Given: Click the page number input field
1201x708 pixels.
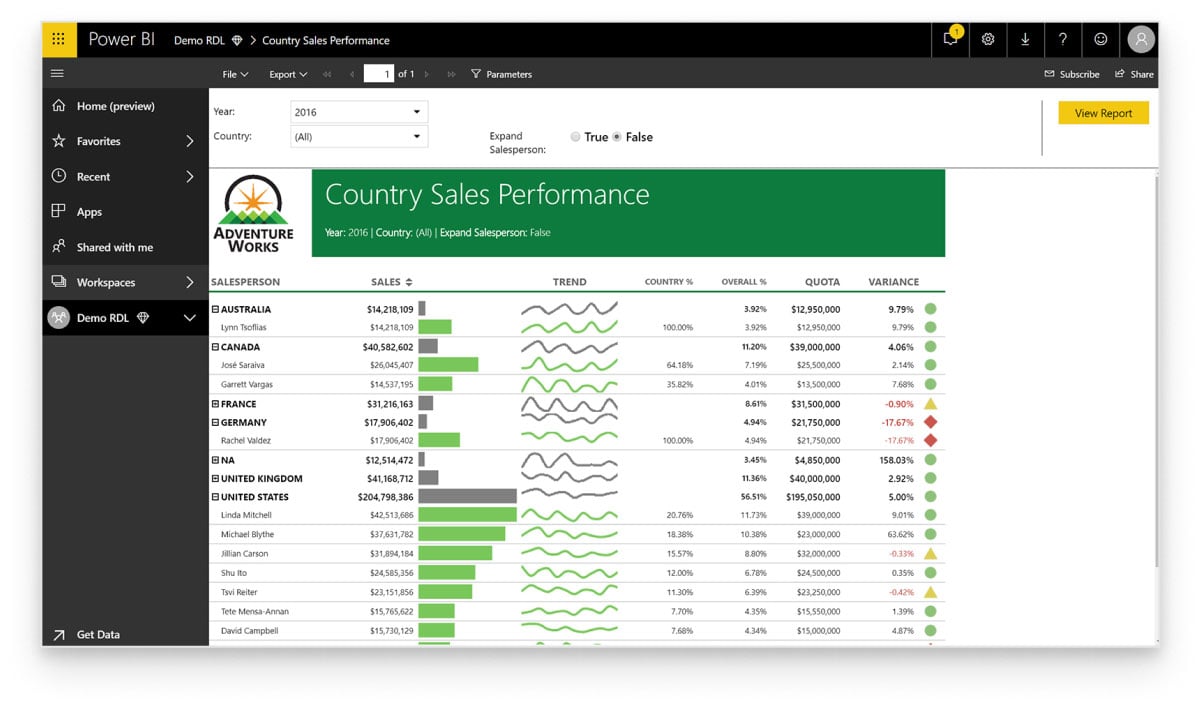Looking at the screenshot, I should (378, 74).
